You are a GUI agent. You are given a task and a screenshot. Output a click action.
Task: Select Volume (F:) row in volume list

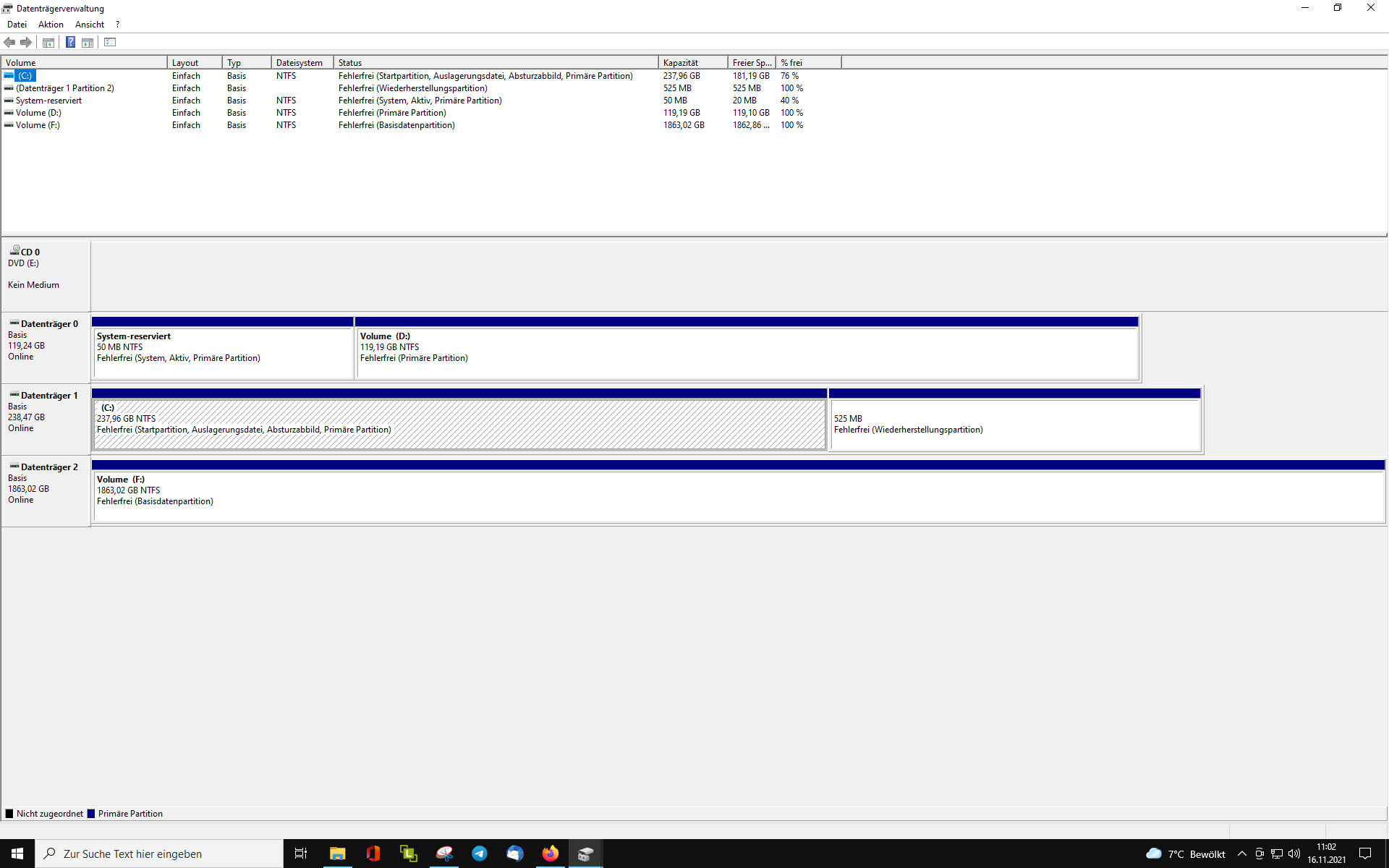pos(38,125)
